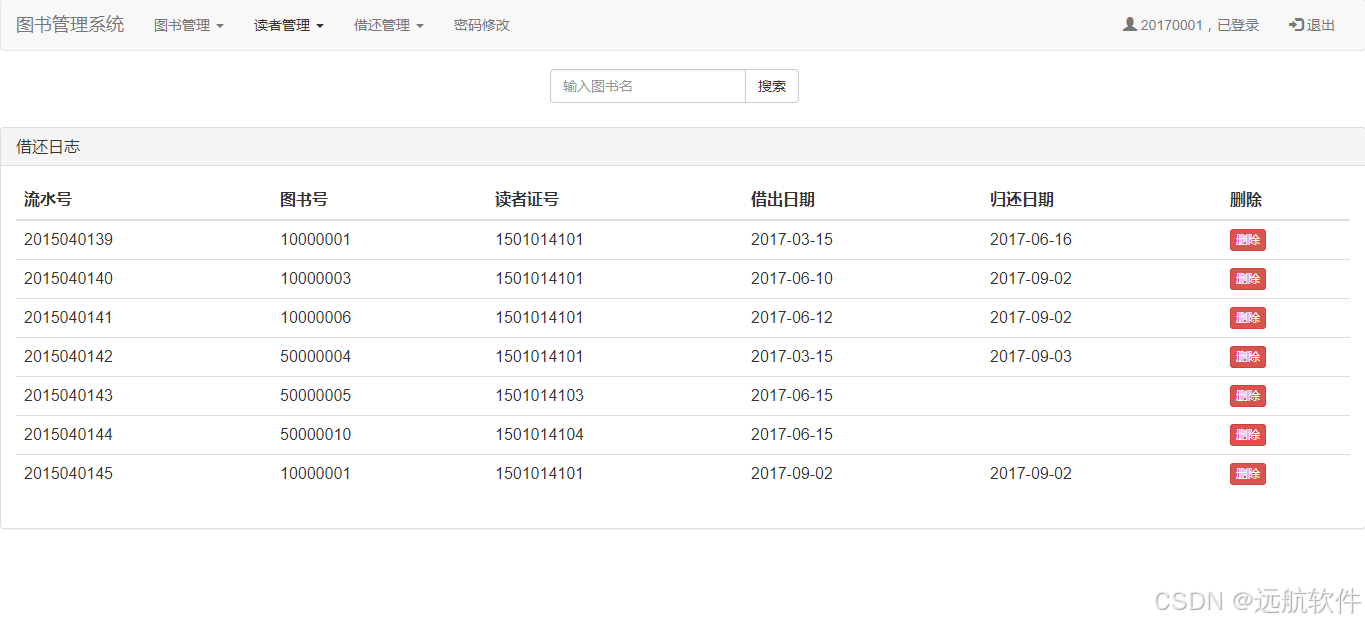1365x624 pixels.
Task: Delete the record with 流水号 2015040140
Action: [1247, 279]
